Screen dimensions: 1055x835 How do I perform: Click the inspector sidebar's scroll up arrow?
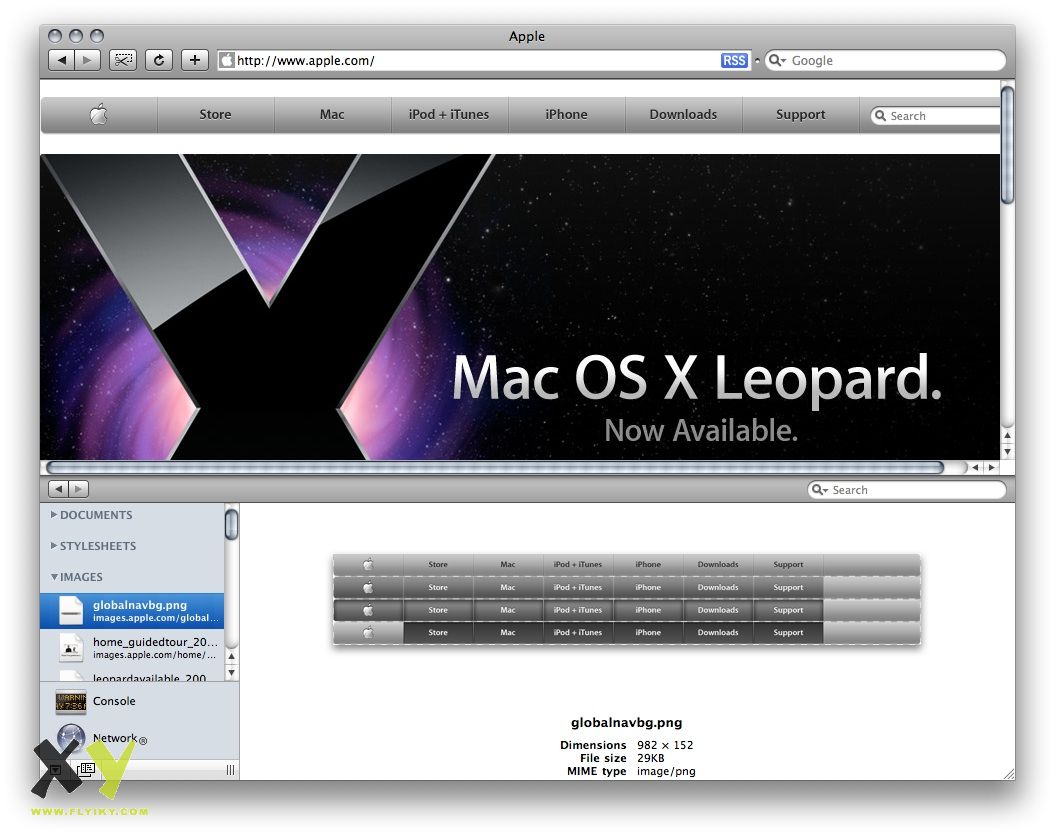click(231, 657)
